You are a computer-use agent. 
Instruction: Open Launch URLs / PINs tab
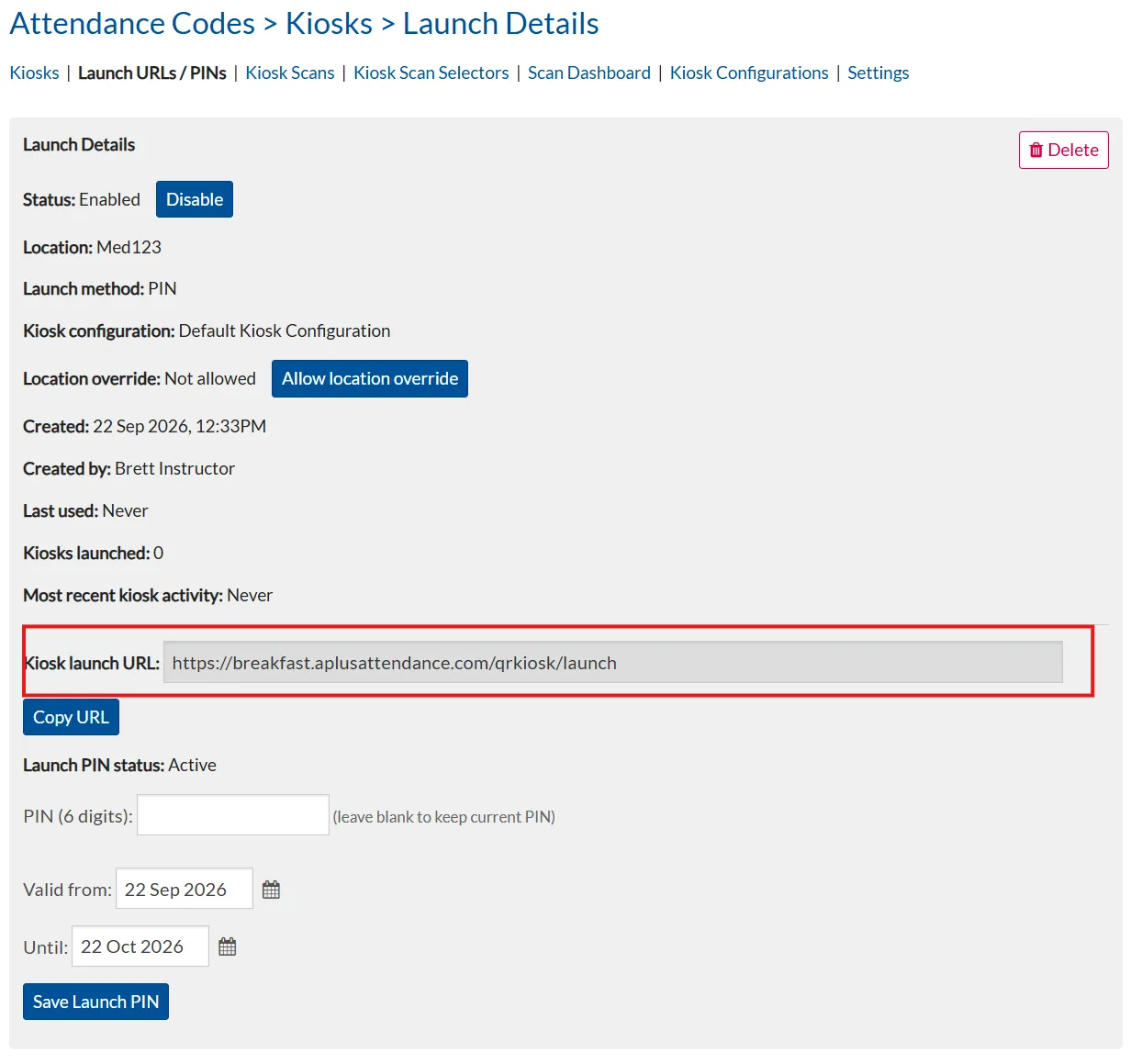click(152, 73)
